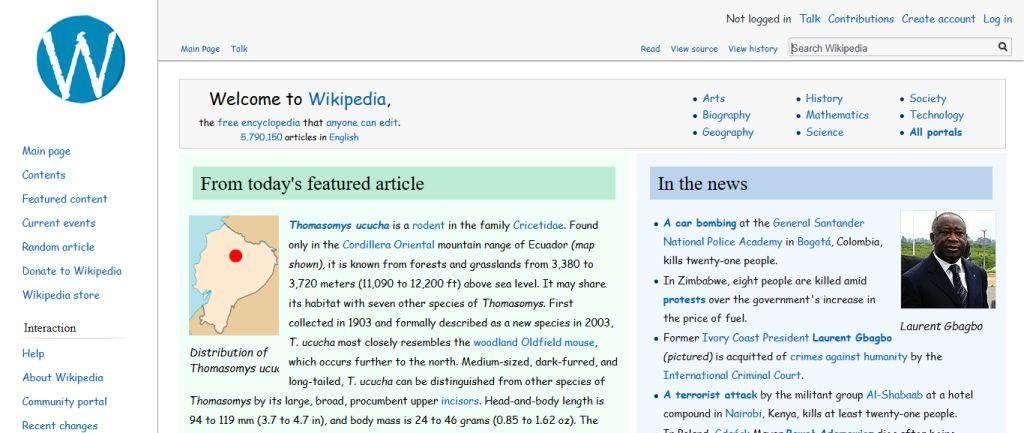The height and width of the screenshot is (433, 1024).
Task: Click the Bogotá link
Action: pos(814,242)
